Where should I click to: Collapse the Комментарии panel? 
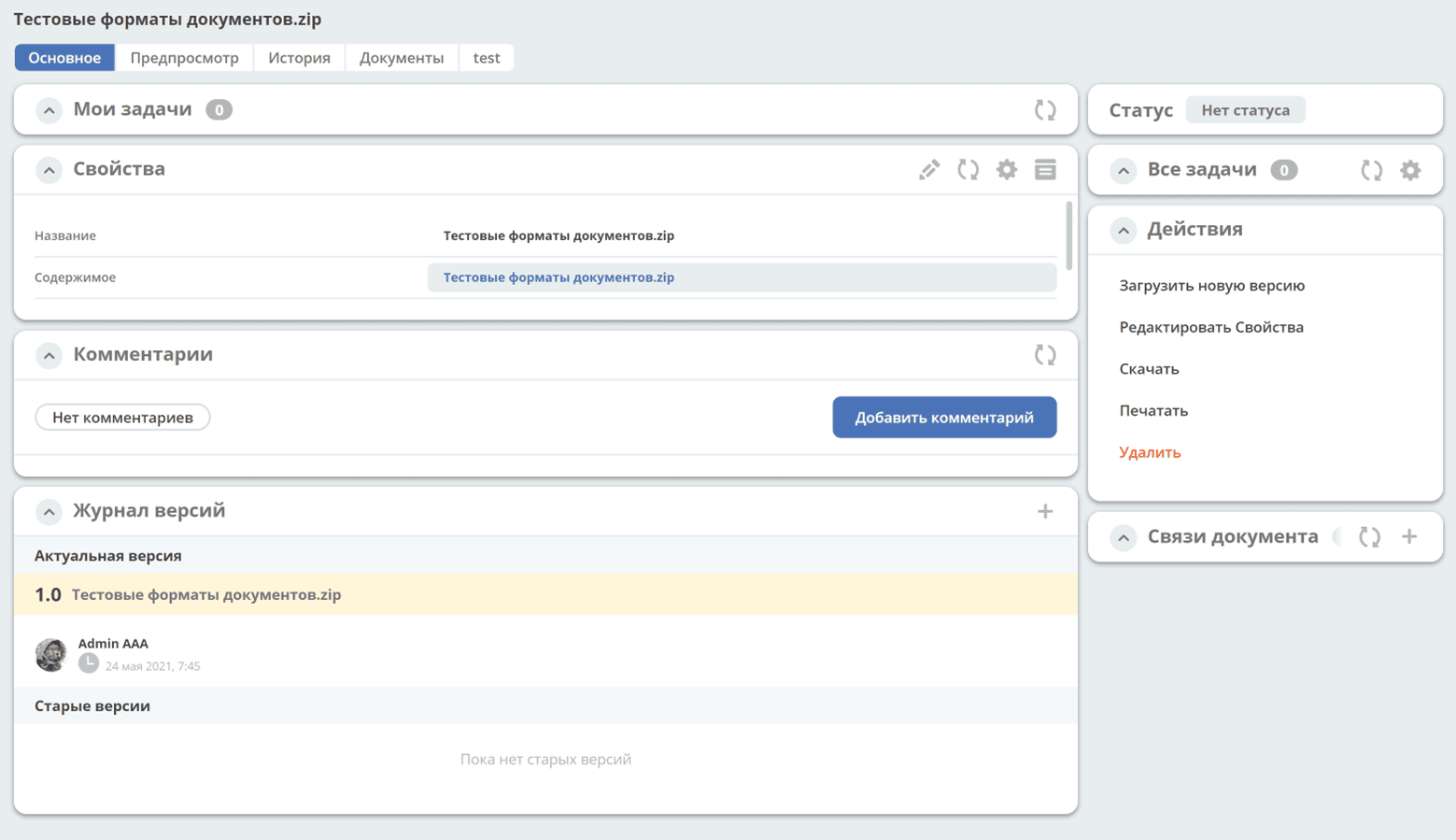(x=49, y=355)
